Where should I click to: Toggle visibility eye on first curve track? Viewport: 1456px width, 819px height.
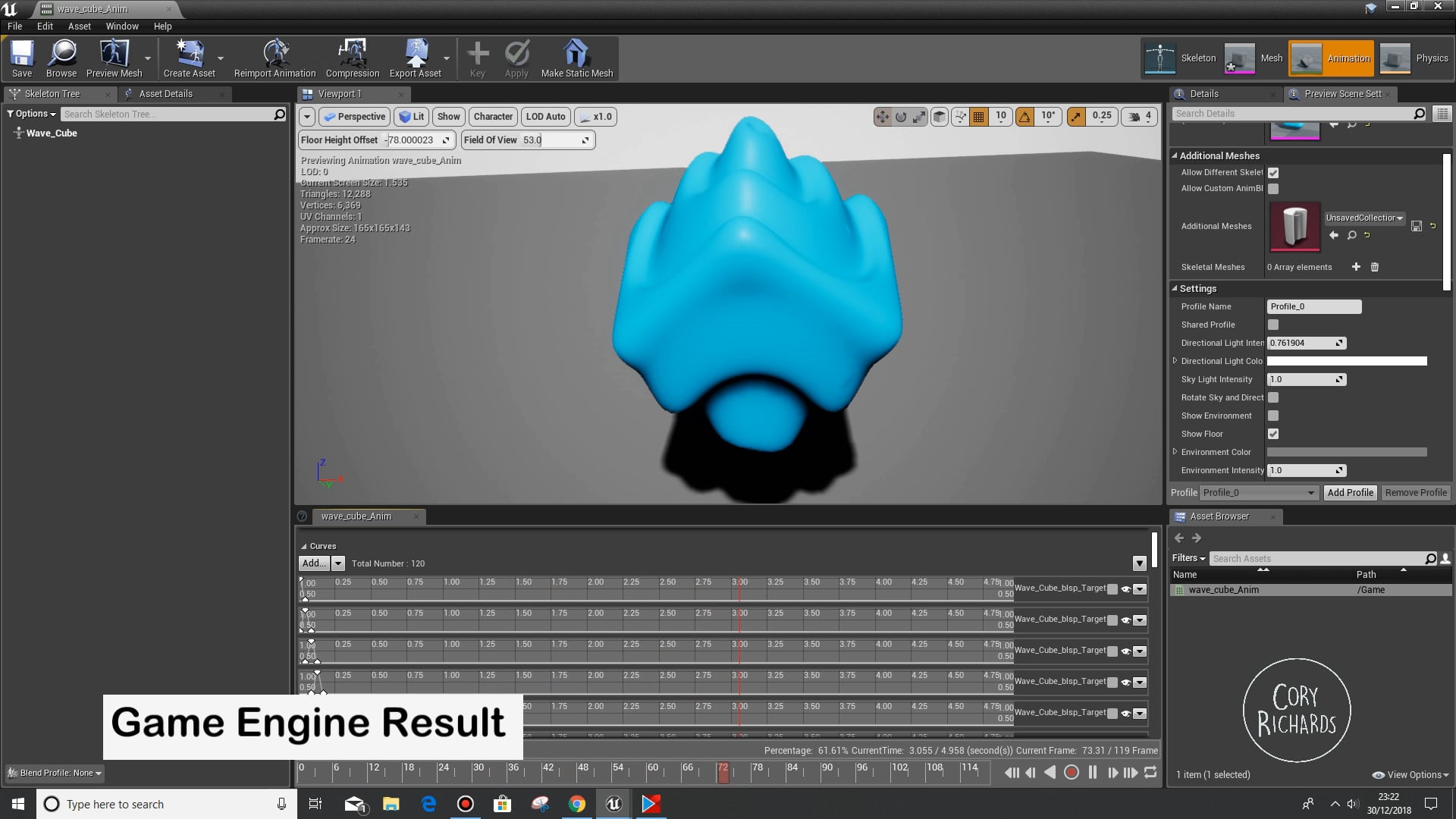tap(1126, 589)
